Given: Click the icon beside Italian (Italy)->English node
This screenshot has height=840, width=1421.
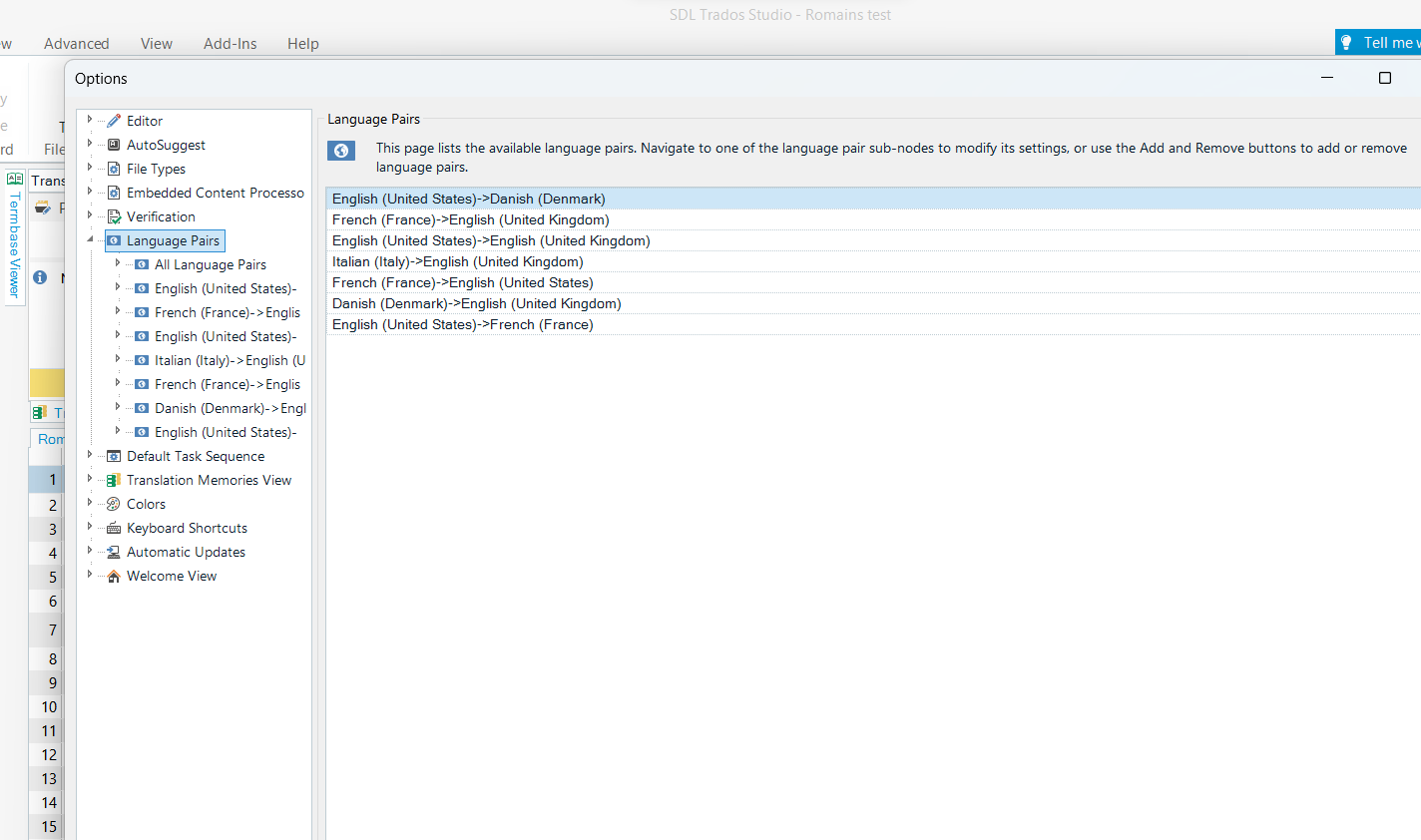Looking at the screenshot, I should [x=142, y=360].
